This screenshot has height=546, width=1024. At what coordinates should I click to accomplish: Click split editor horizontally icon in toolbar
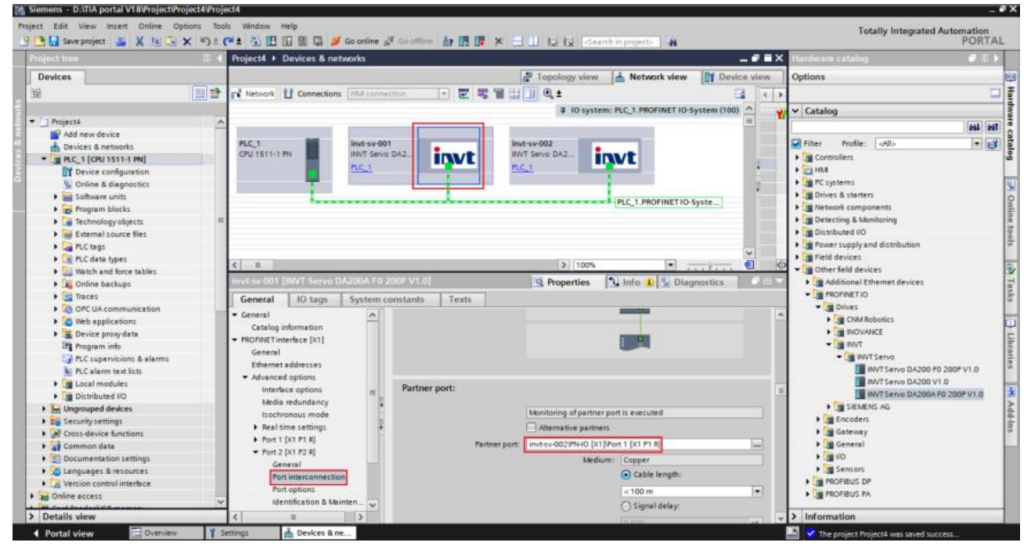click(x=517, y=41)
